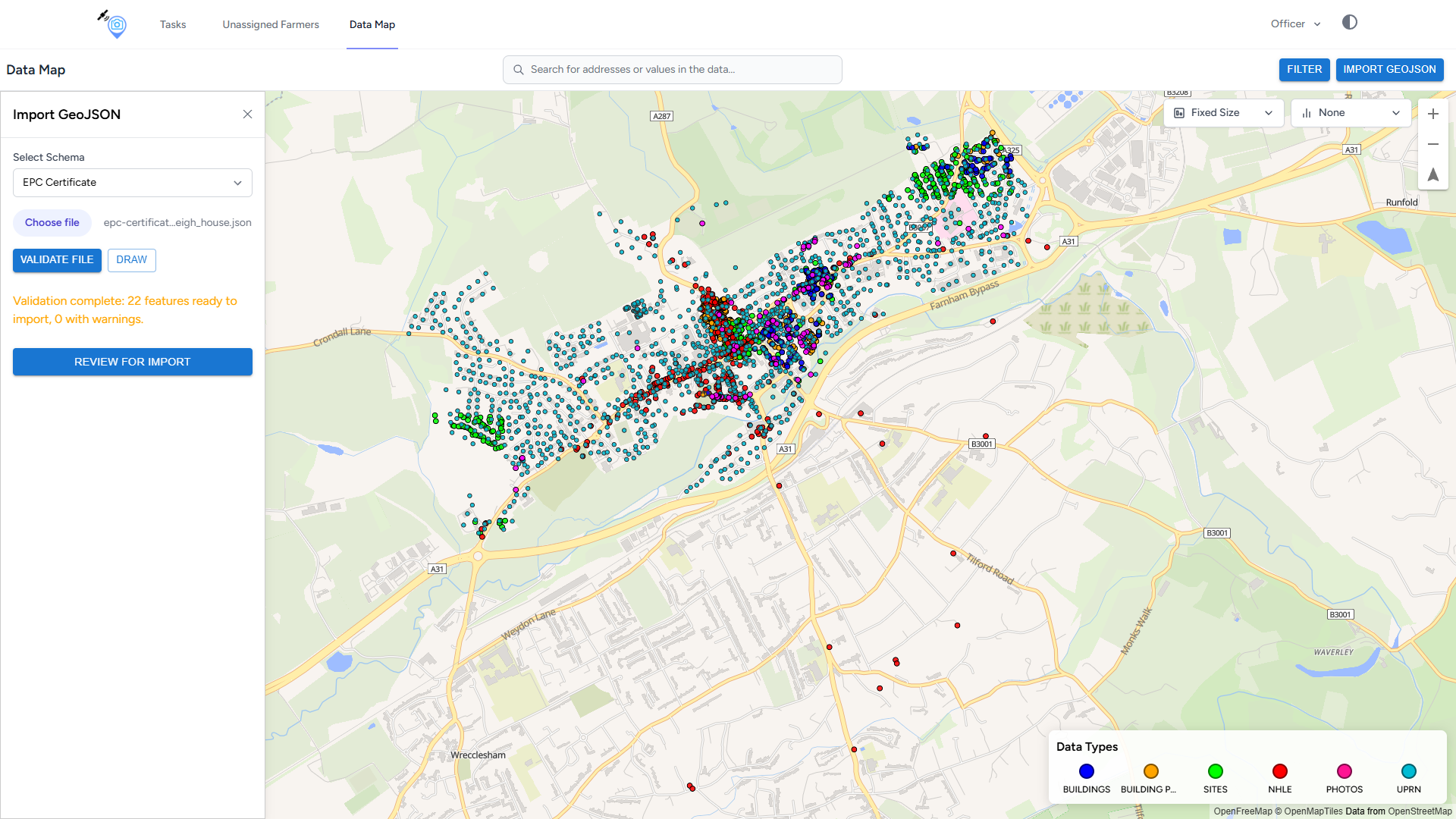
Task: Click the search magnifier icon
Action: click(519, 70)
